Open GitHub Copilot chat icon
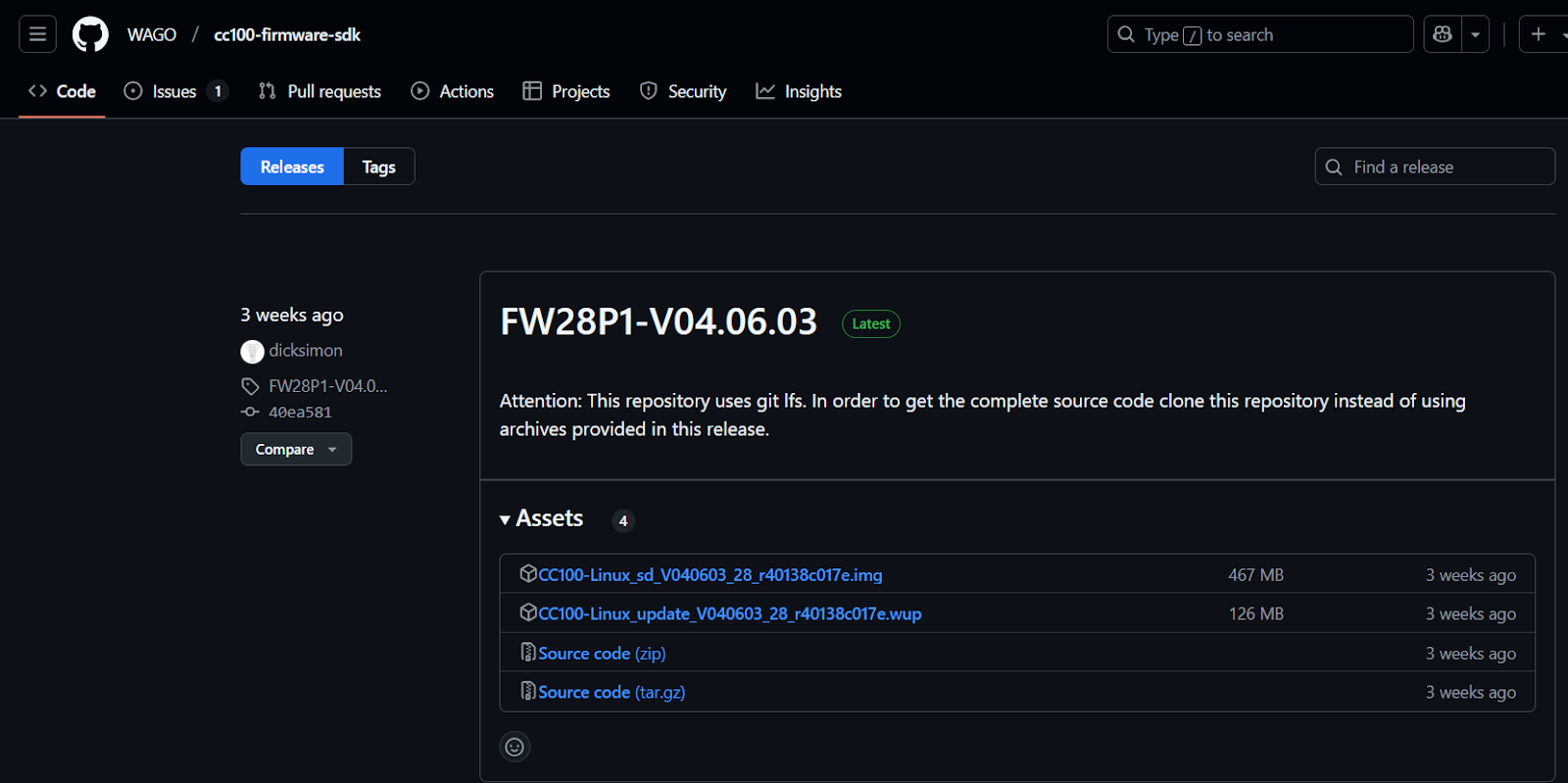The width and height of the screenshot is (1568, 783). coord(1443,34)
